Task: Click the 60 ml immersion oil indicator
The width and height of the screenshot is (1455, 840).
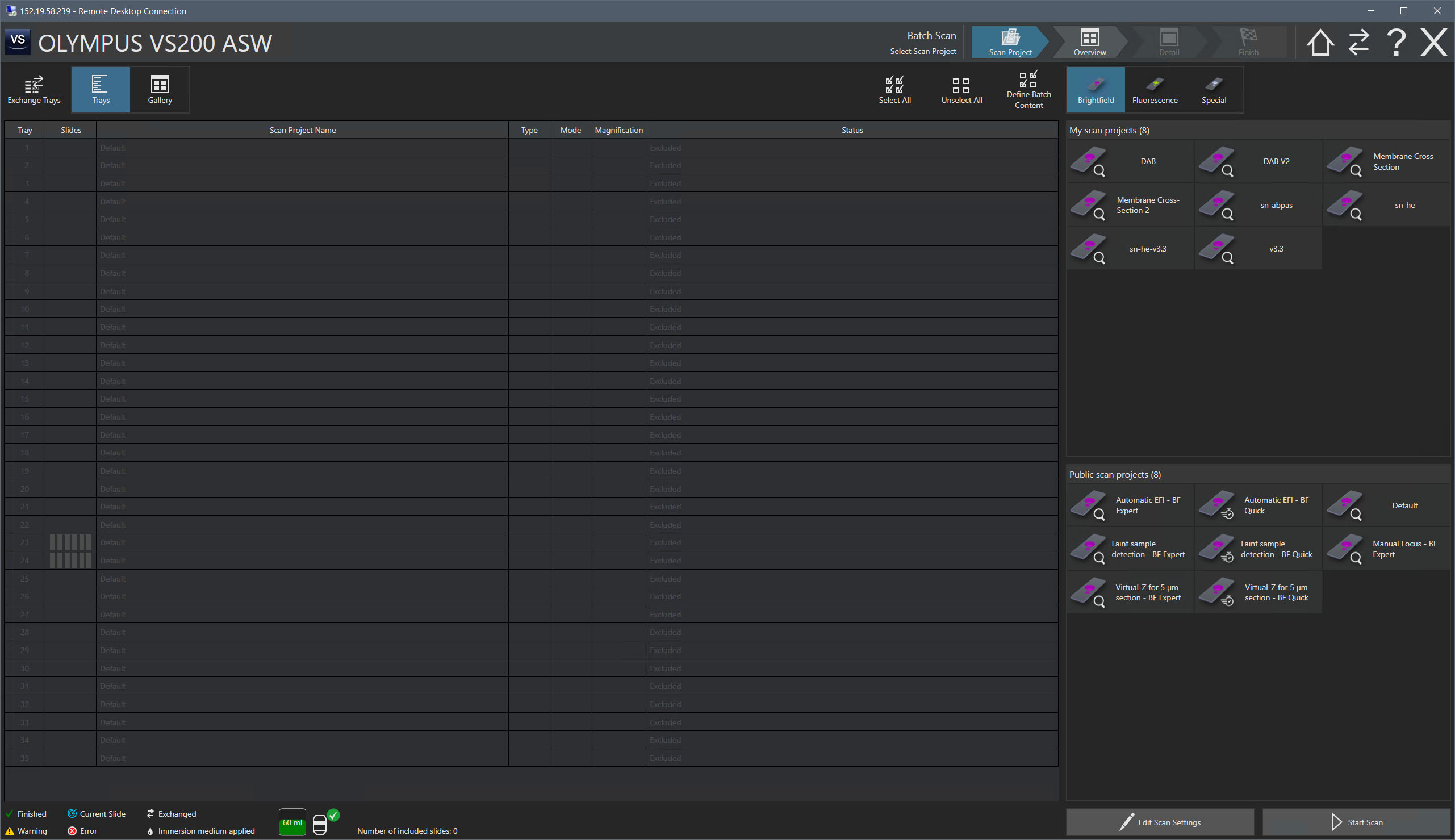Action: (x=292, y=822)
